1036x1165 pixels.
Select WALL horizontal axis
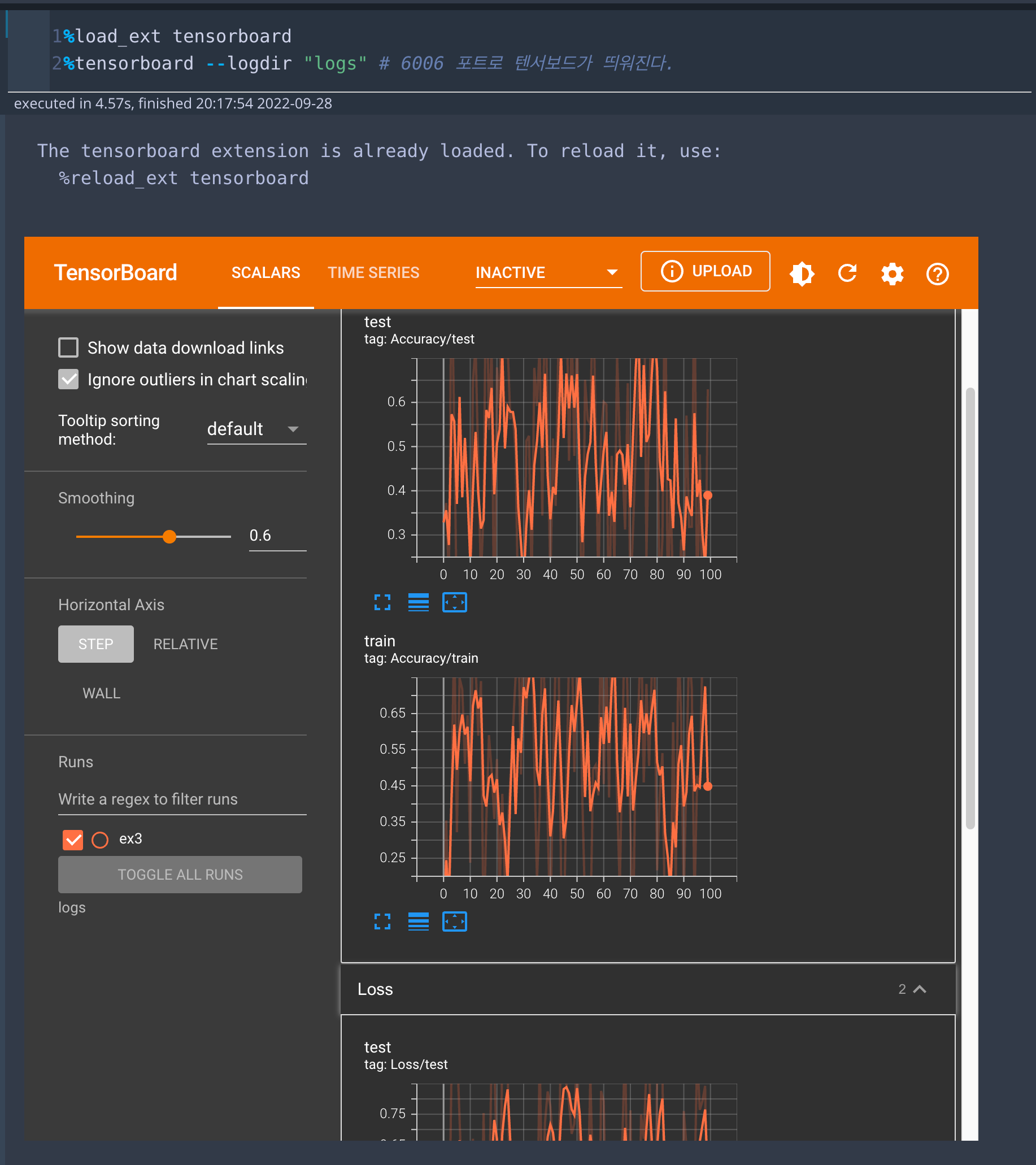tap(102, 693)
